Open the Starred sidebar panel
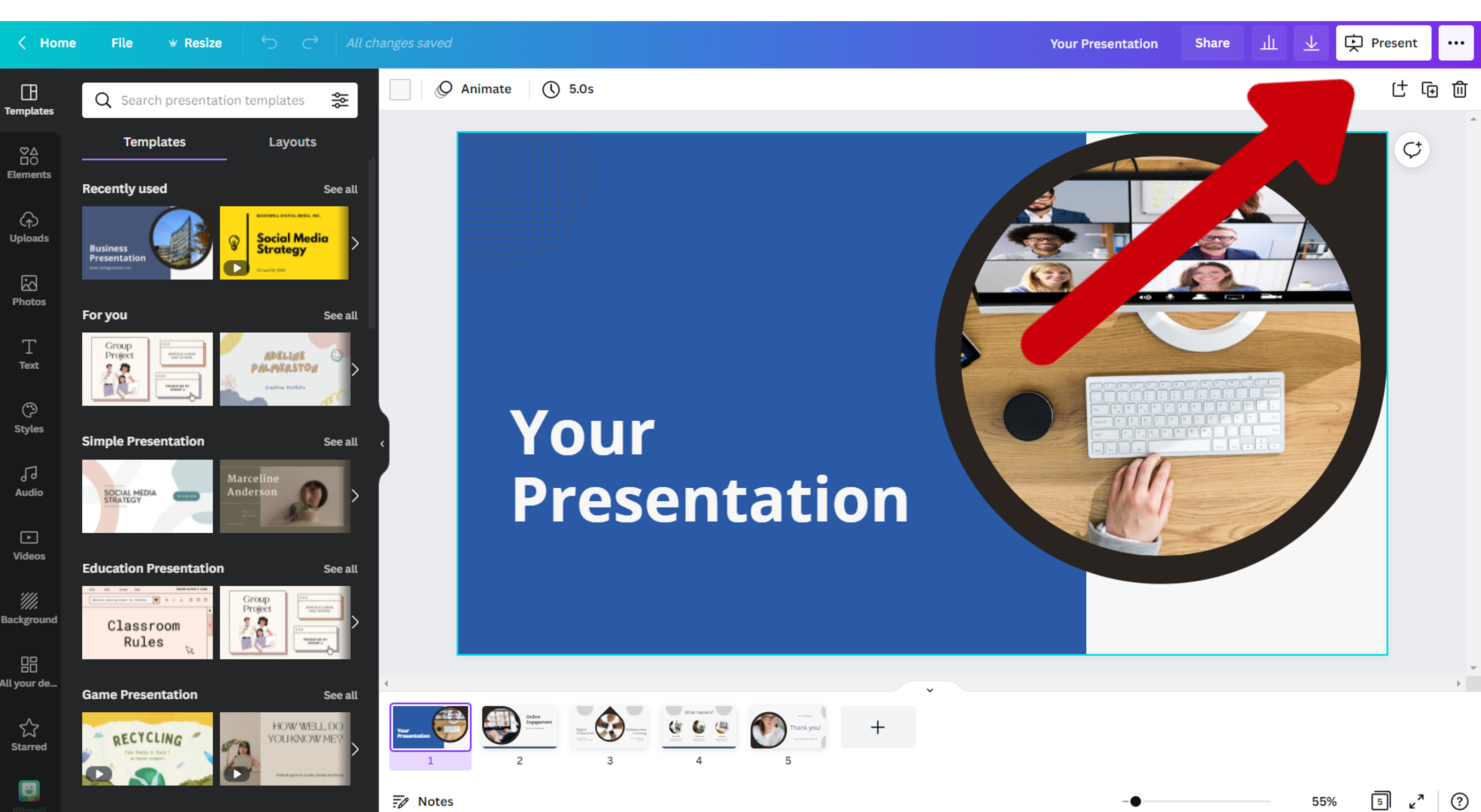The height and width of the screenshot is (812, 1481). (29, 736)
